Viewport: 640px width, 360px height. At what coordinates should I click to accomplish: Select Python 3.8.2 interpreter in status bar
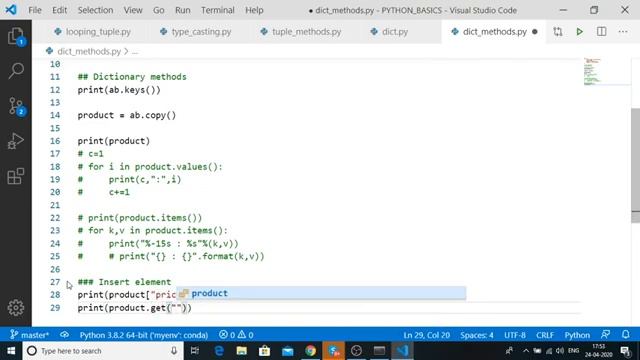[144, 335]
